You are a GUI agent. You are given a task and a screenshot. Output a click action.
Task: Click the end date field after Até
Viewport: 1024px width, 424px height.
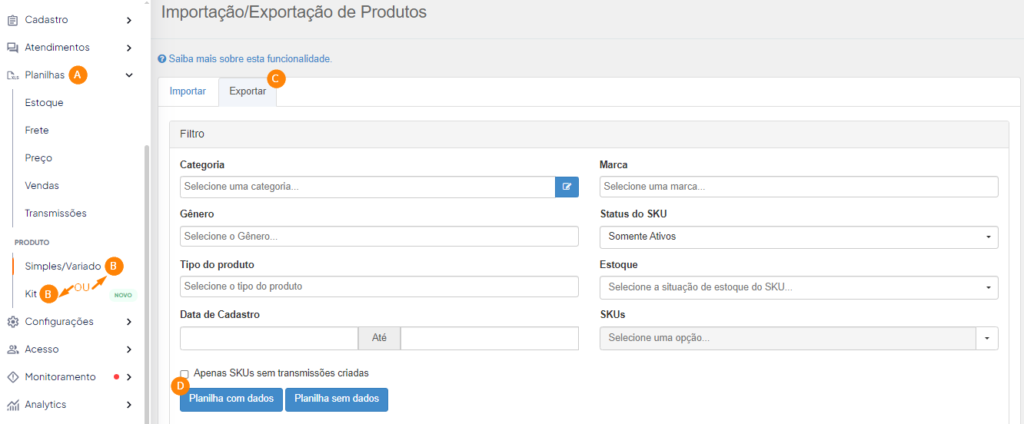490,338
